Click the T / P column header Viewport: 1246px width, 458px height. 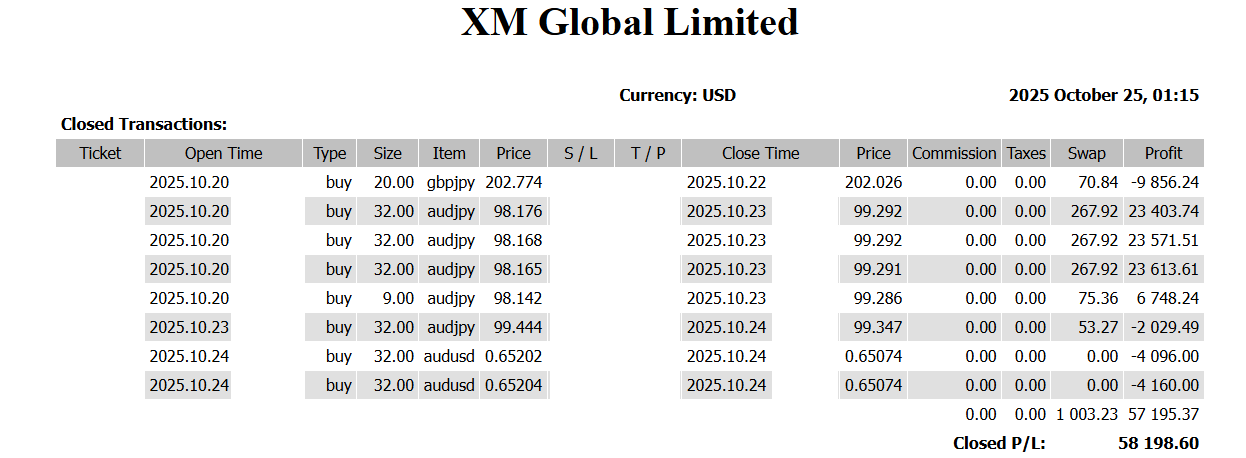click(x=648, y=153)
